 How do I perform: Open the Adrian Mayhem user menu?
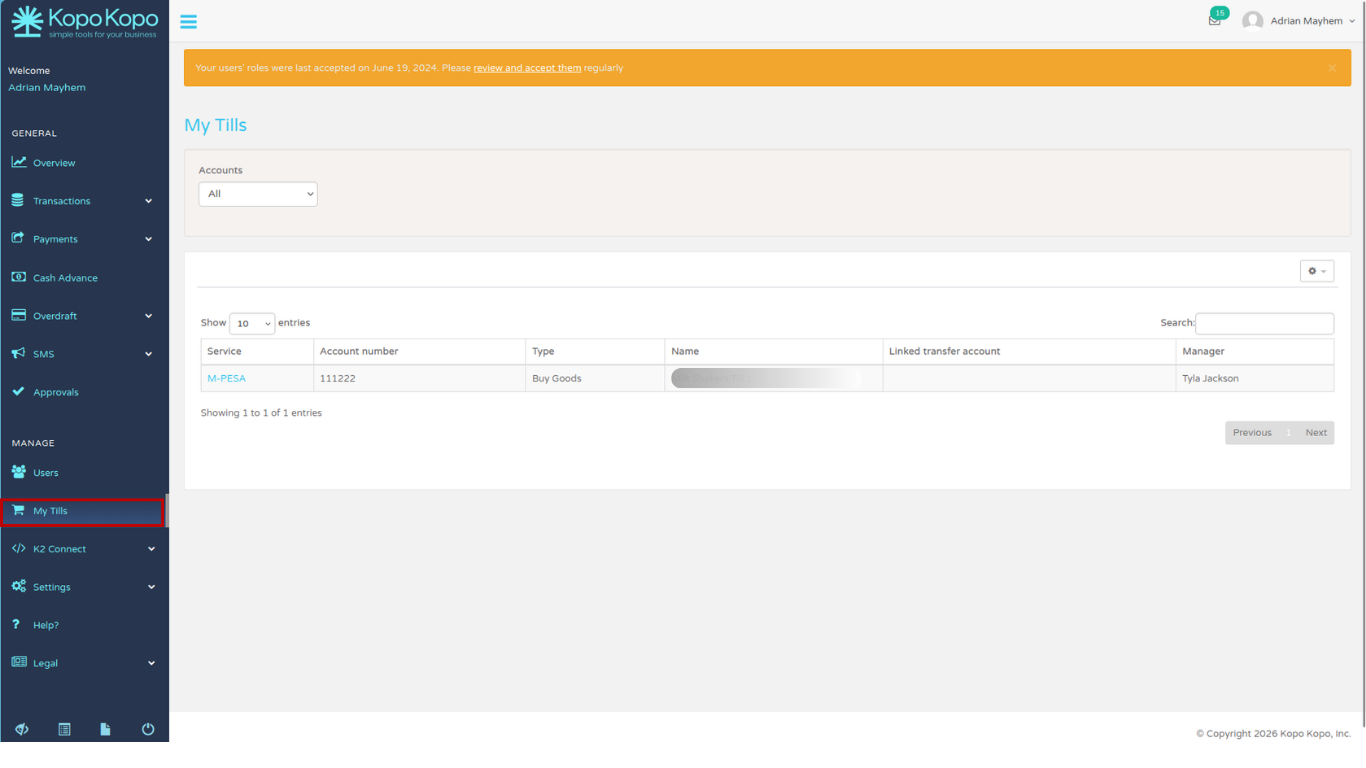(1299, 21)
